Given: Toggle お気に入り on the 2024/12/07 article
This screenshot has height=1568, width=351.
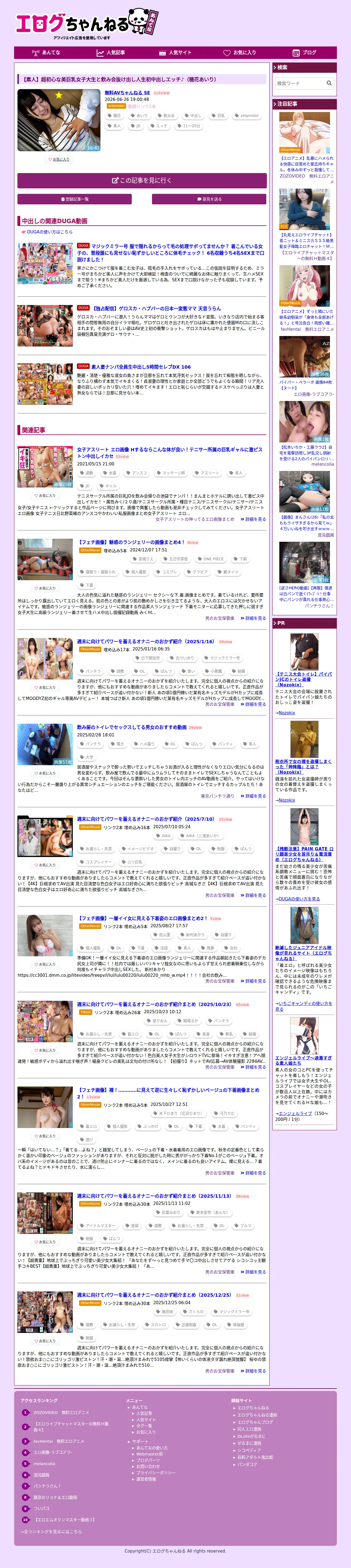Looking at the screenshot, I should click(45, 588).
